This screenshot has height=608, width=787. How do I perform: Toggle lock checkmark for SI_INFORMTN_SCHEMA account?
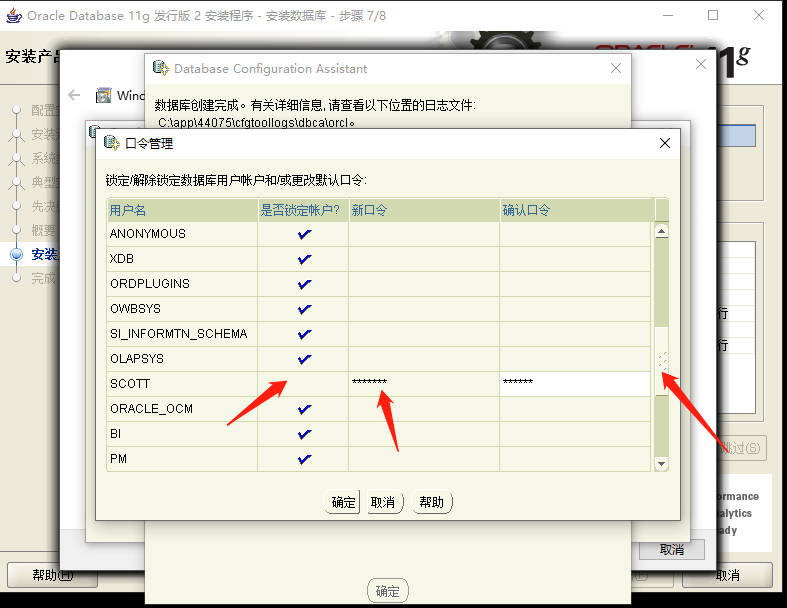click(x=304, y=334)
